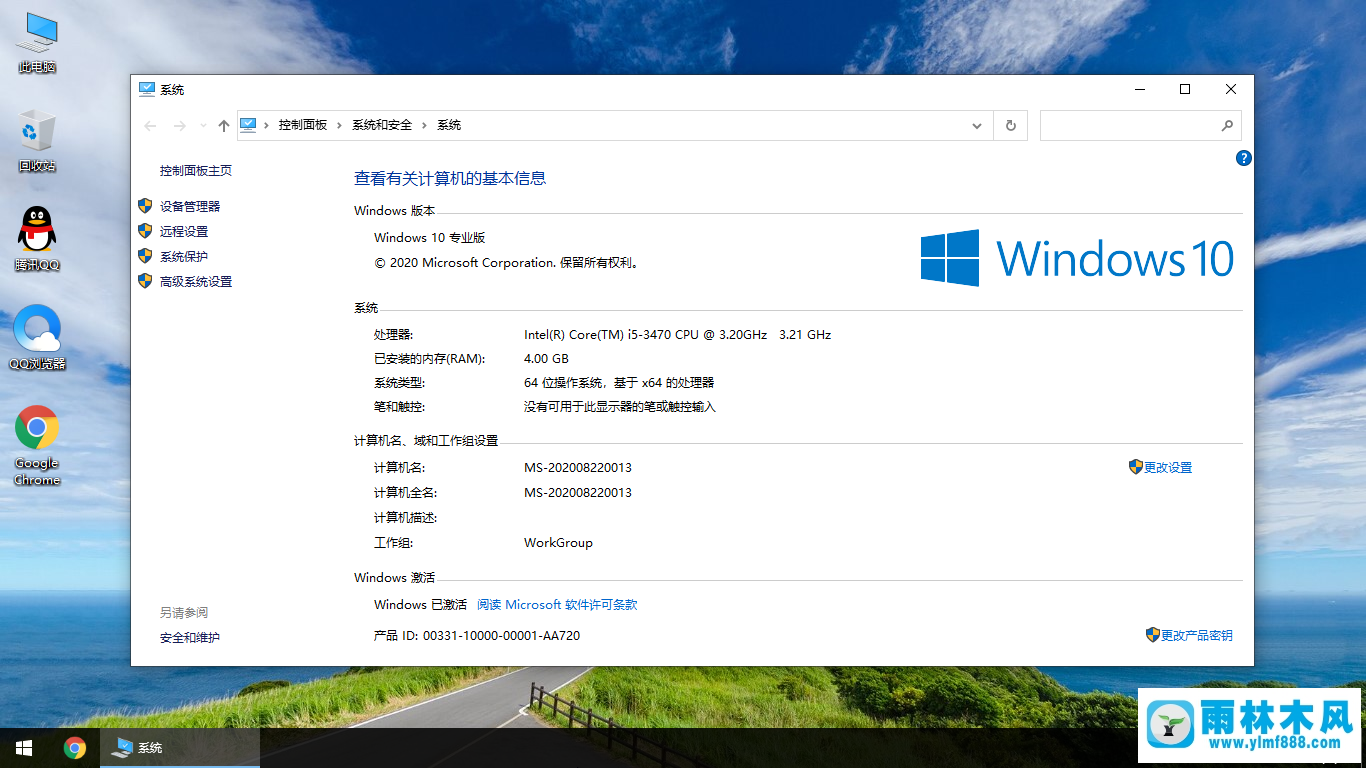Image resolution: width=1366 pixels, height=768 pixels.
Task: Open the Windows Start menu
Action: 24,748
